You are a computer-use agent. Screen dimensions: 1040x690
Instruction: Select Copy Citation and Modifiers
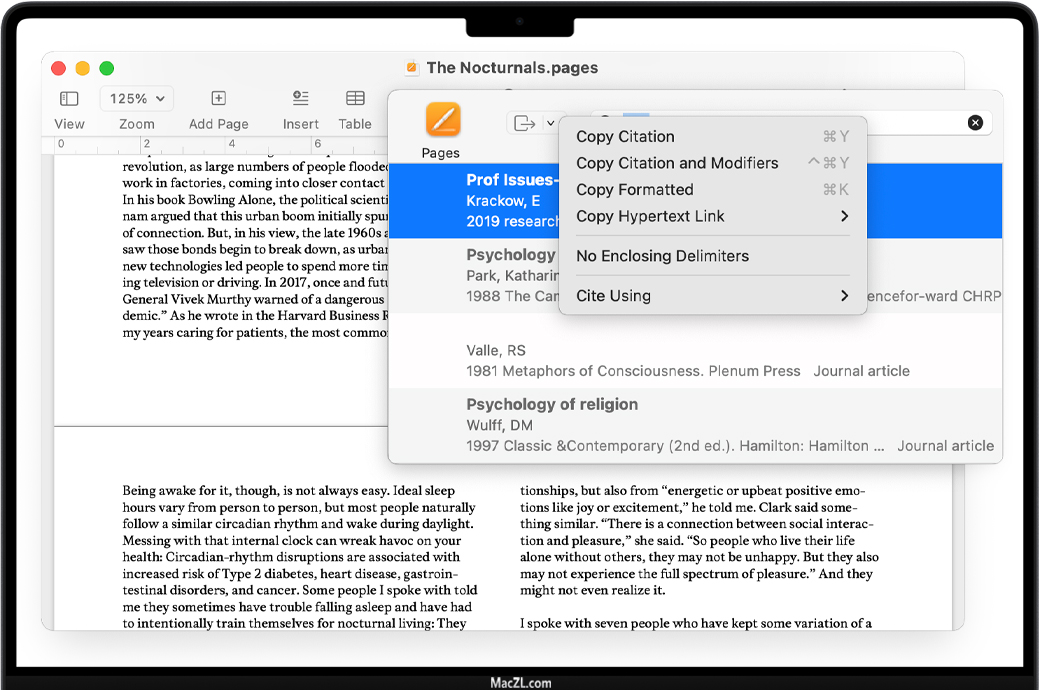tap(677, 163)
